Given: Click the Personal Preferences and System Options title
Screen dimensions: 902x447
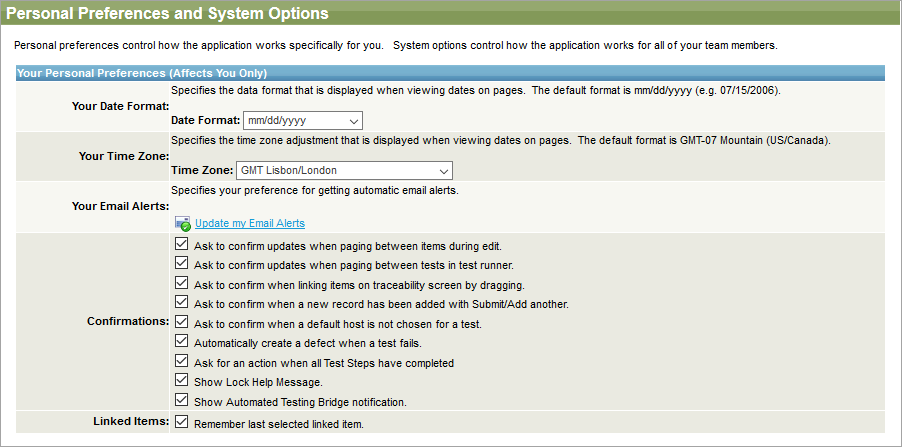Looking at the screenshot, I should click(x=167, y=14).
